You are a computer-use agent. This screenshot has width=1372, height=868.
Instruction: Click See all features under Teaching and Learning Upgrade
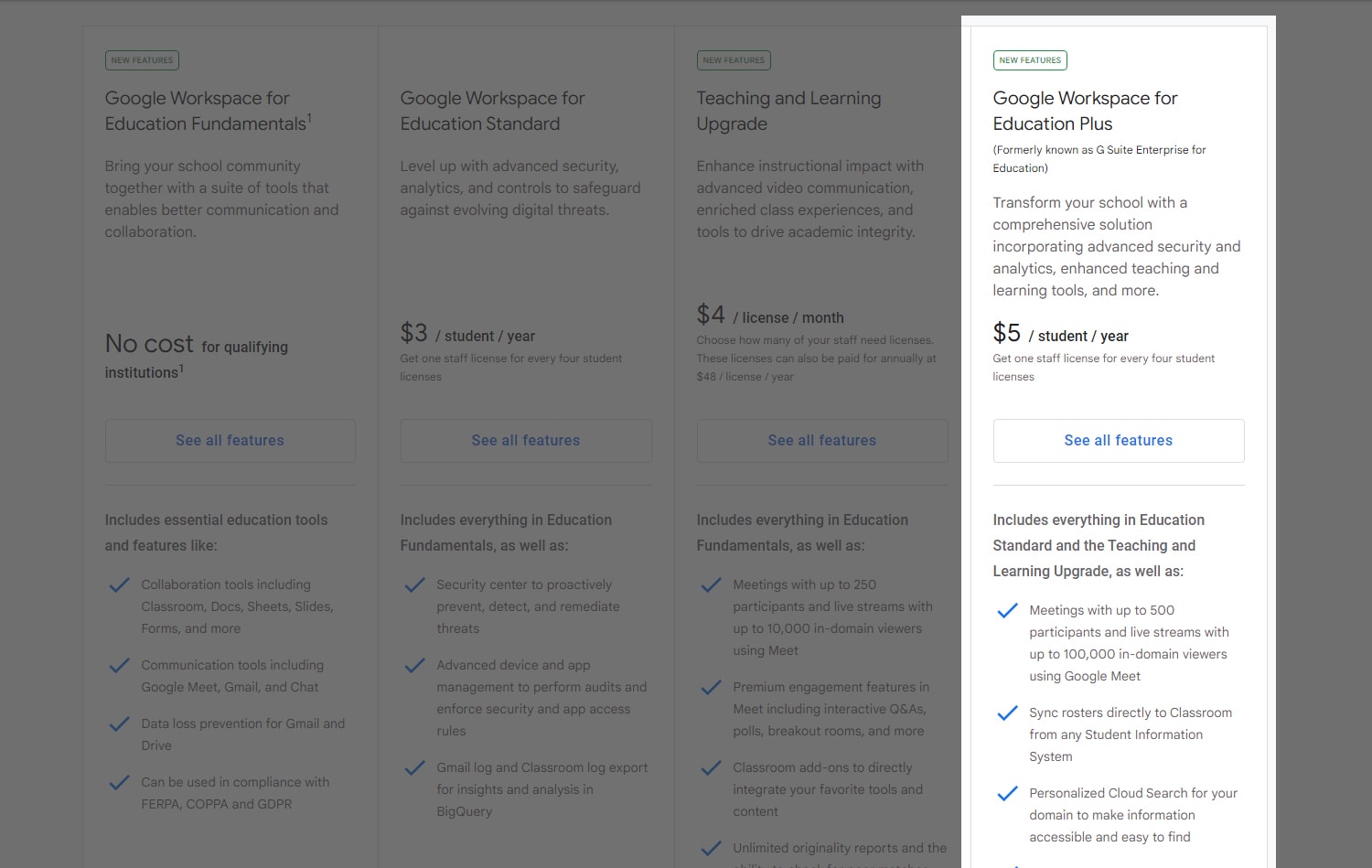pos(821,440)
